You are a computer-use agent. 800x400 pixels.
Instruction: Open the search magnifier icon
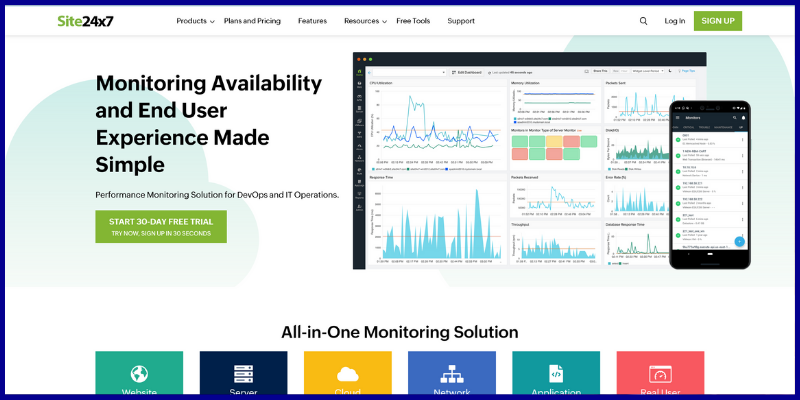point(643,21)
